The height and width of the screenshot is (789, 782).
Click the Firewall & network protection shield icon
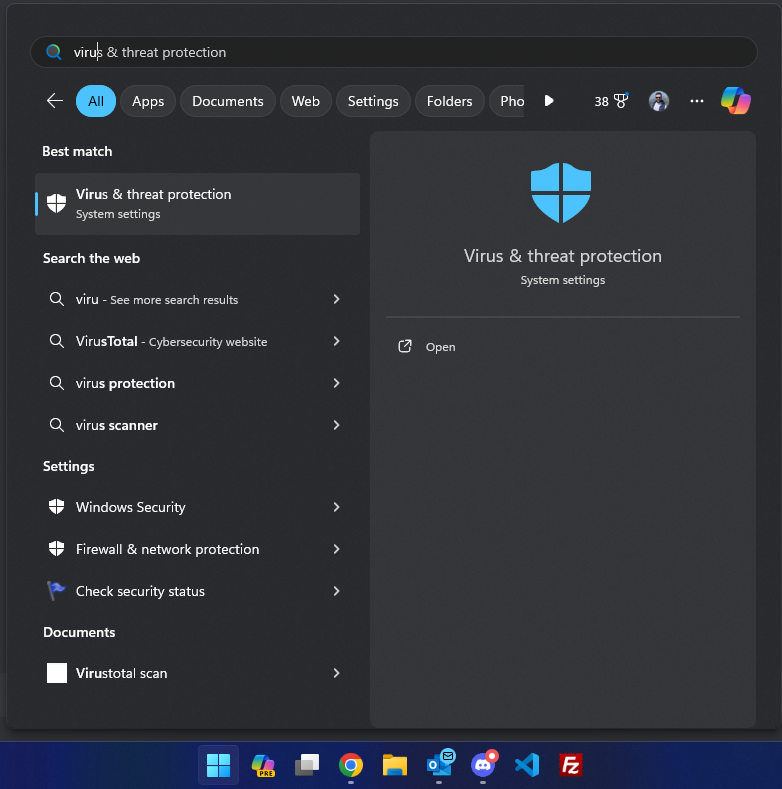(56, 548)
